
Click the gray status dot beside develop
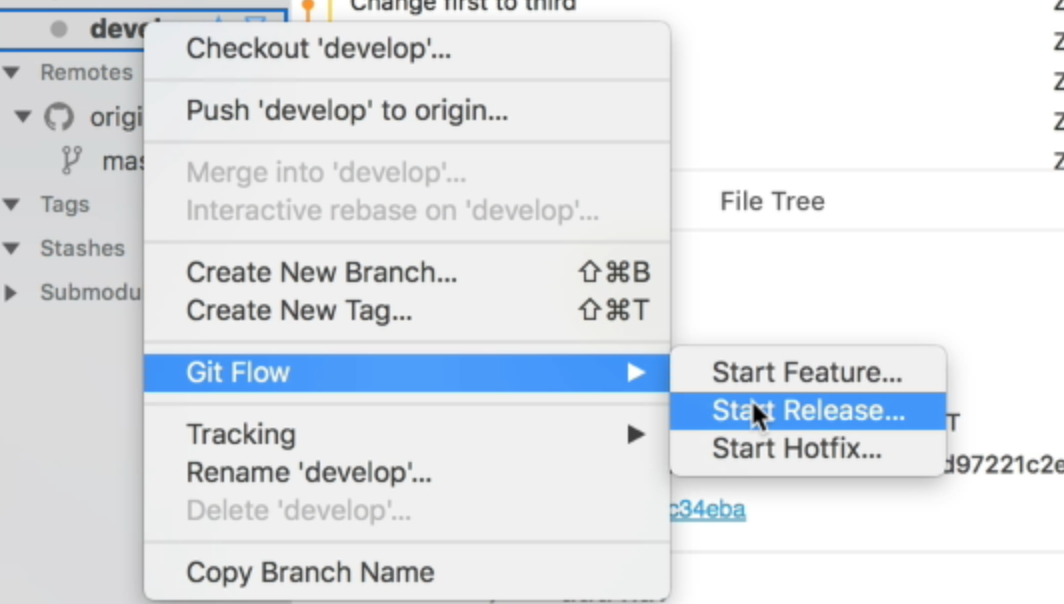(x=58, y=26)
